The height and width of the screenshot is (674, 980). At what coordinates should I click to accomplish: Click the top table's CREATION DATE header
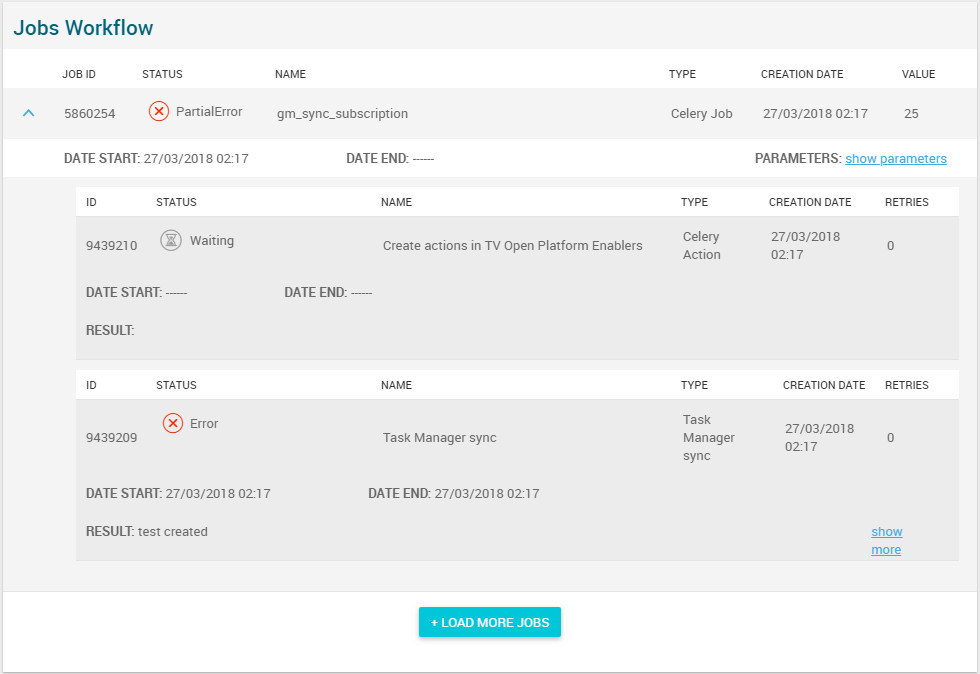pyautogui.click(x=801, y=74)
